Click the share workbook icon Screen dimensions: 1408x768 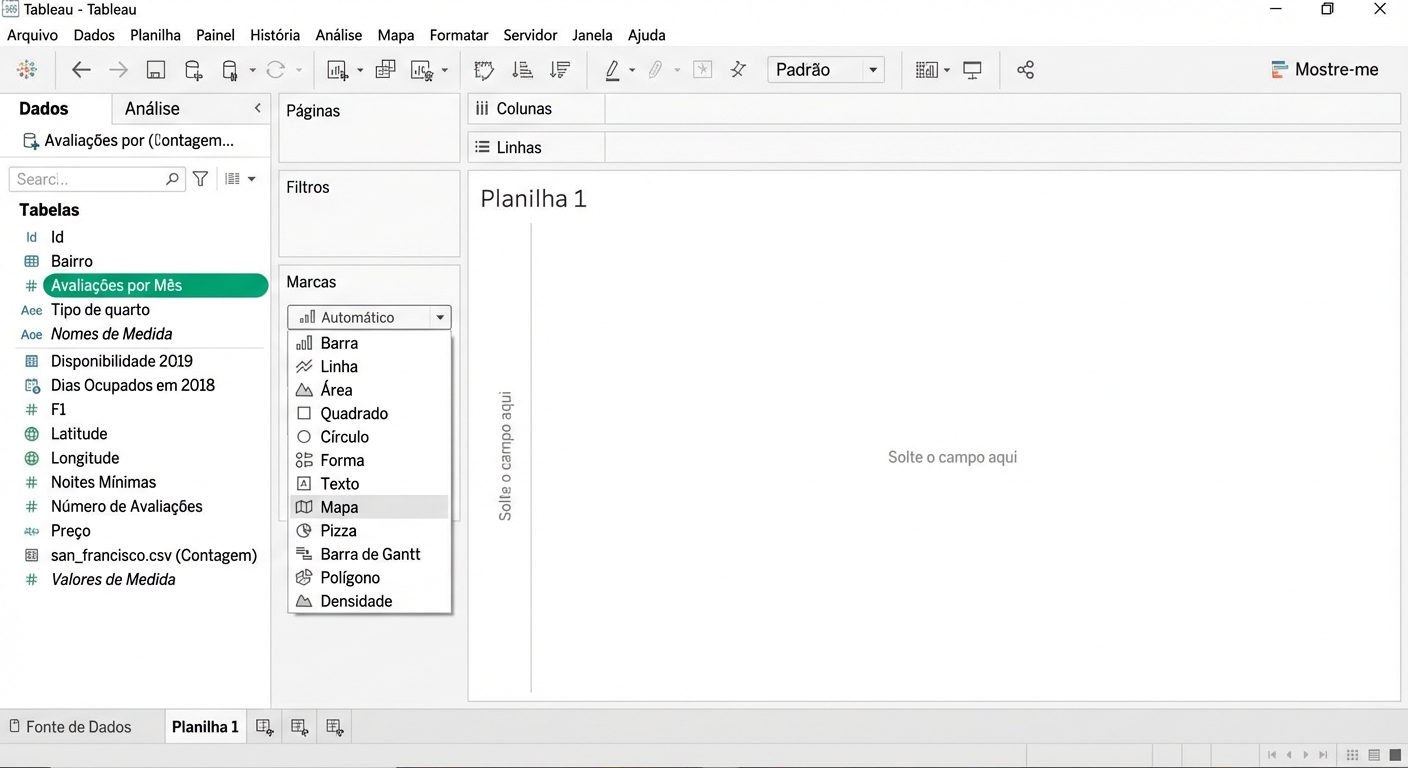pyautogui.click(x=1025, y=70)
